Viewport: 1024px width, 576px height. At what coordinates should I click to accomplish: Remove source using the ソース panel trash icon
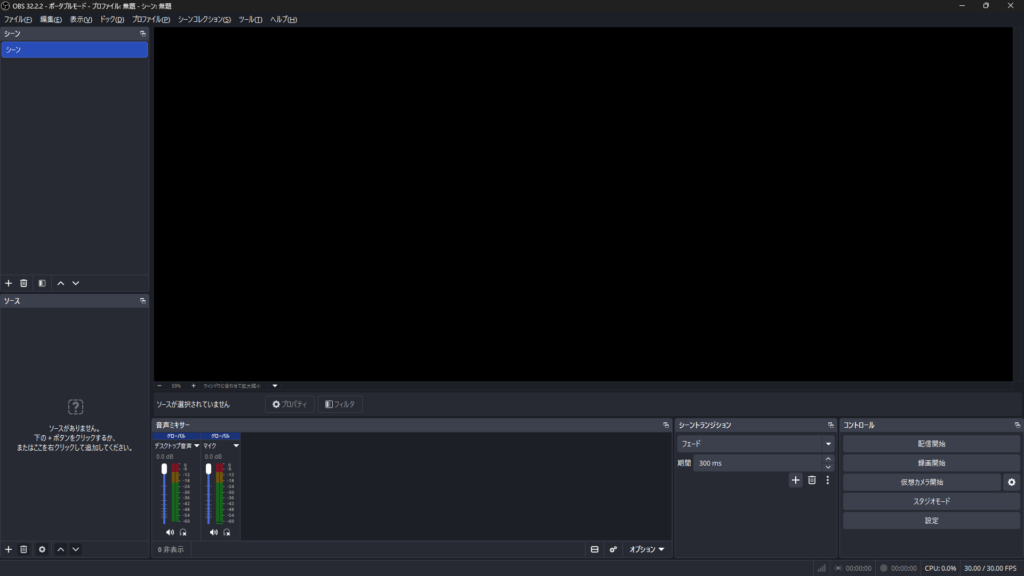(24, 550)
